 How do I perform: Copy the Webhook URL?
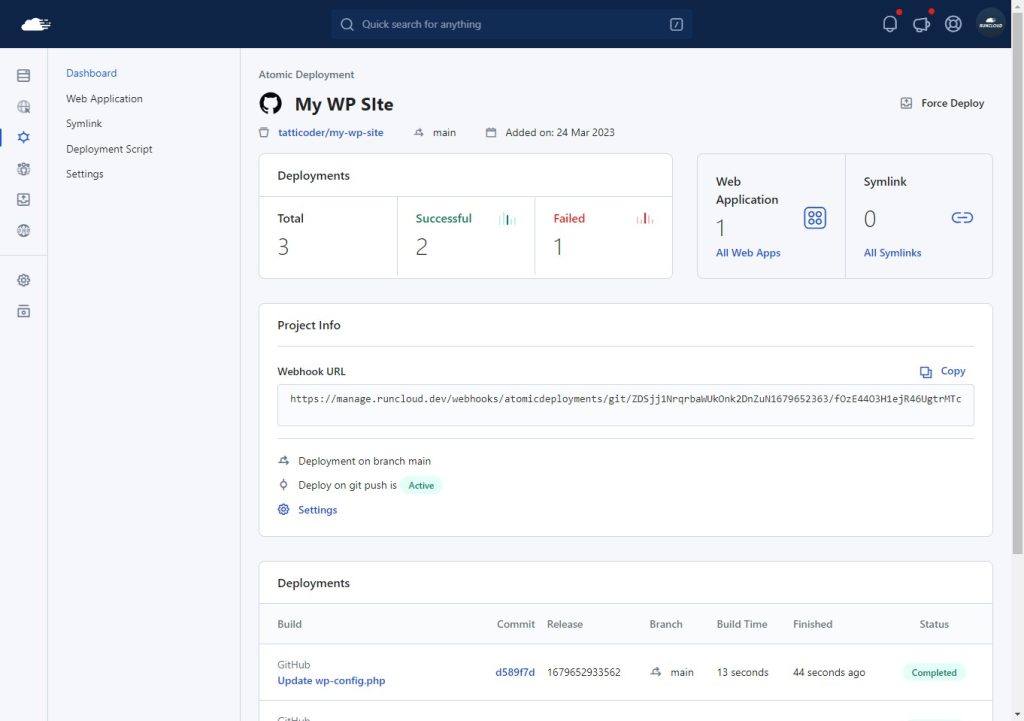(942, 371)
